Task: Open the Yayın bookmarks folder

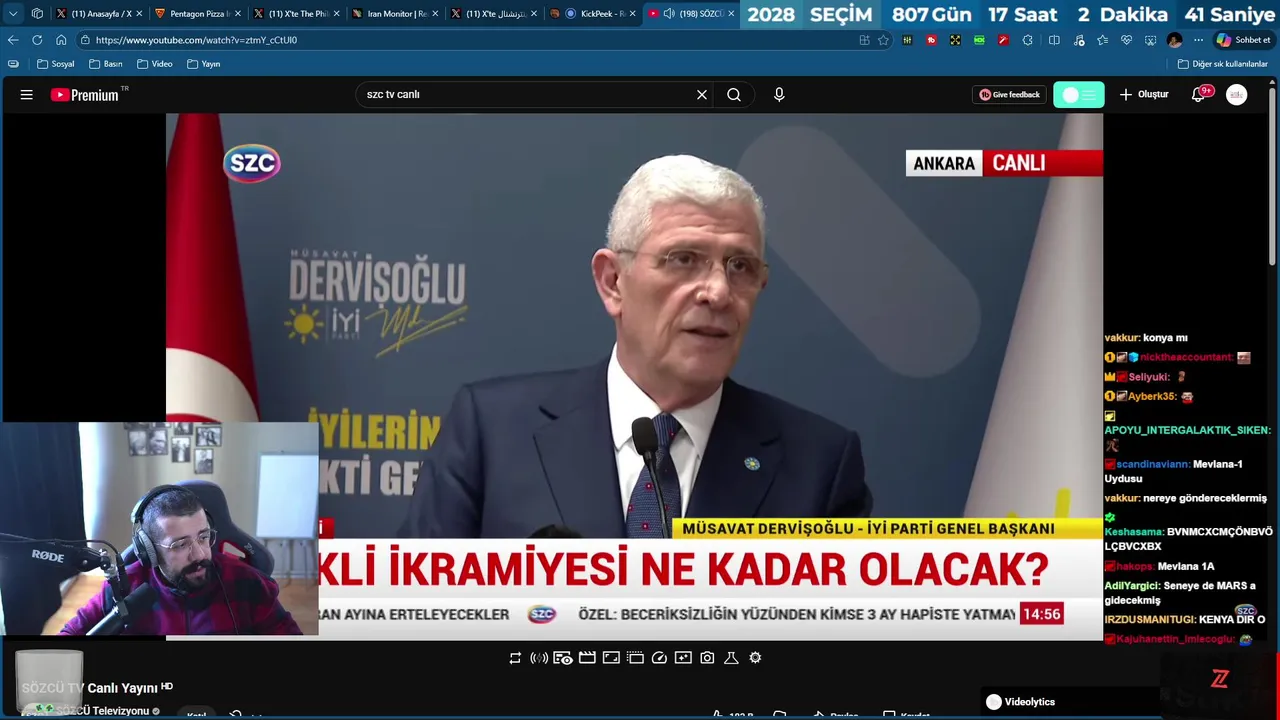Action: pos(203,64)
